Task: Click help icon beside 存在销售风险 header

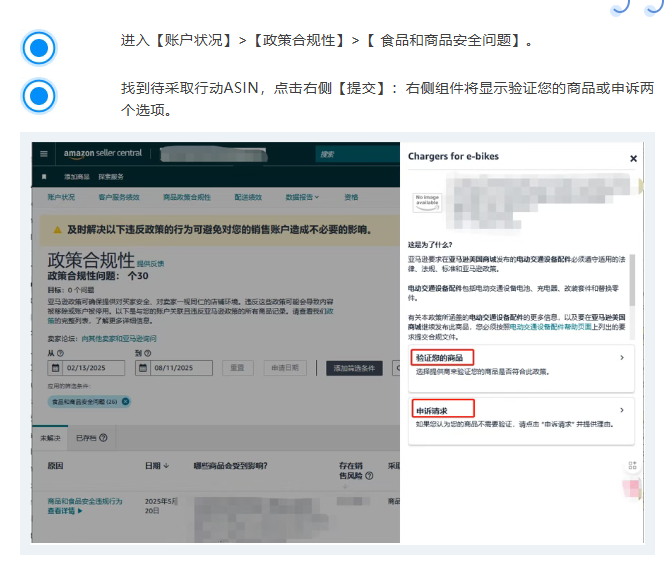Action: tap(369, 475)
